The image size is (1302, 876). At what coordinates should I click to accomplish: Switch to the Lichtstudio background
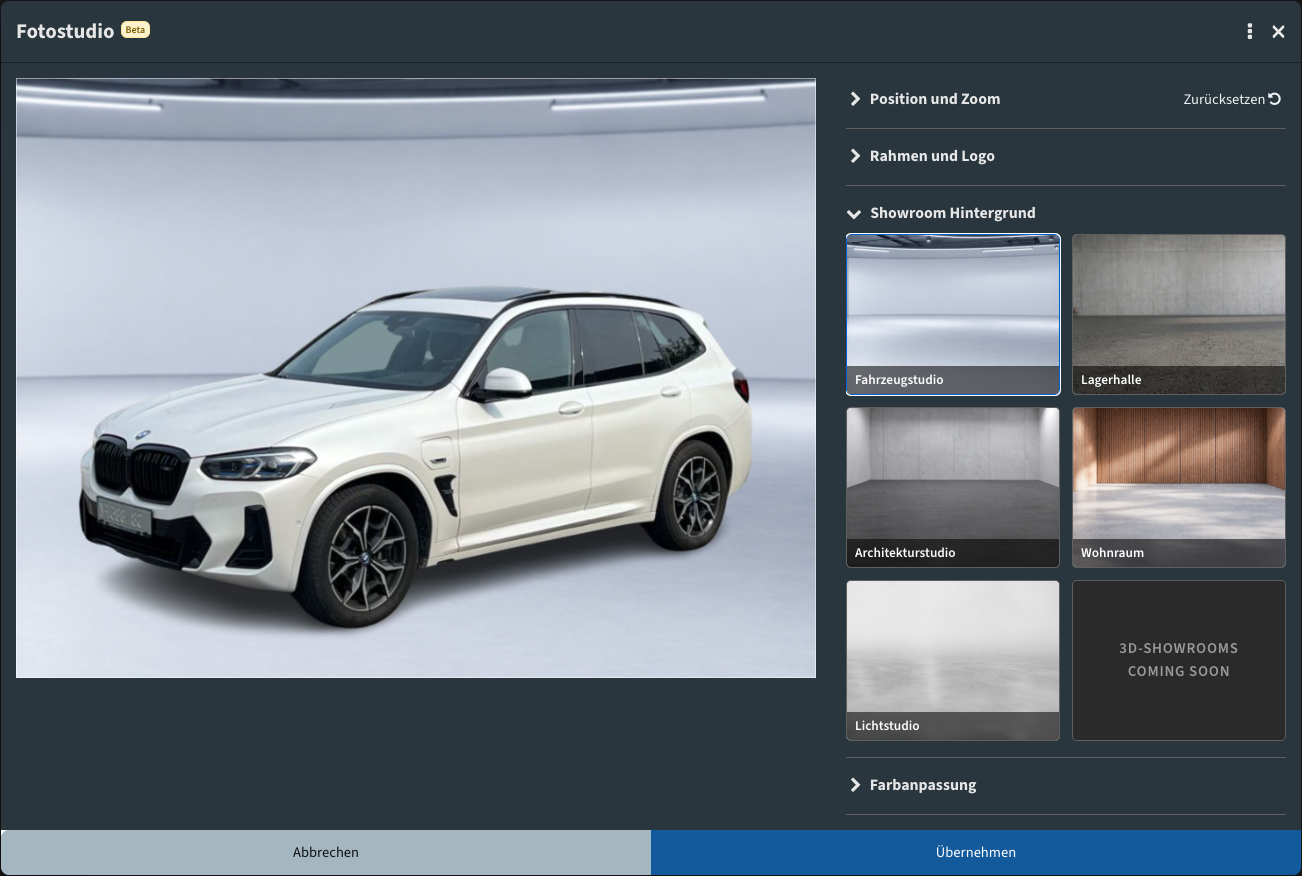953,661
